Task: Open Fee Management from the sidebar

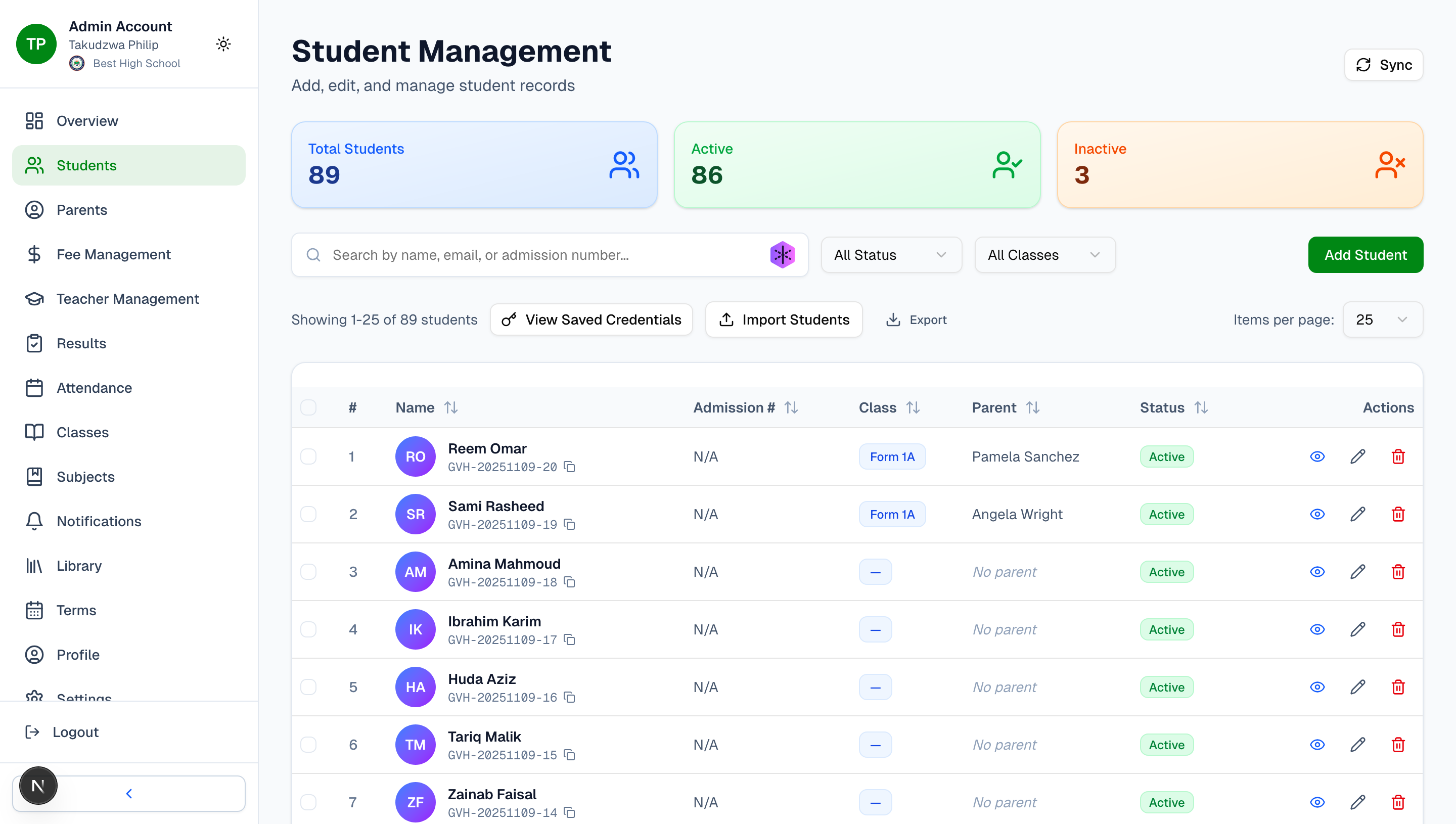Action: point(113,254)
